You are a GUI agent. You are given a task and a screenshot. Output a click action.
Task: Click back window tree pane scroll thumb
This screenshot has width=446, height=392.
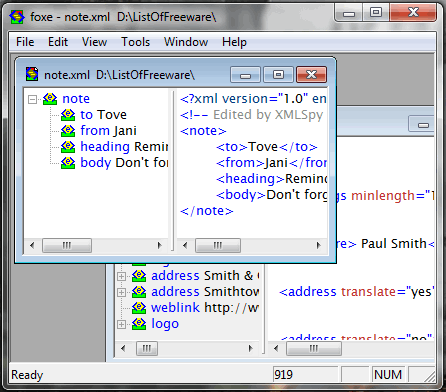pyautogui.click(x=147, y=349)
